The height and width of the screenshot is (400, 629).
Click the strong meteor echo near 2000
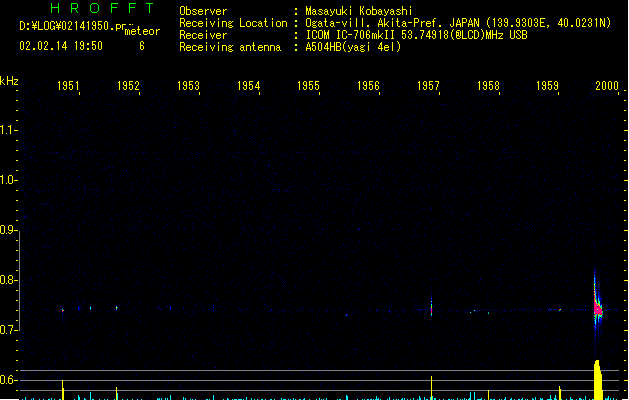[x=598, y=309]
